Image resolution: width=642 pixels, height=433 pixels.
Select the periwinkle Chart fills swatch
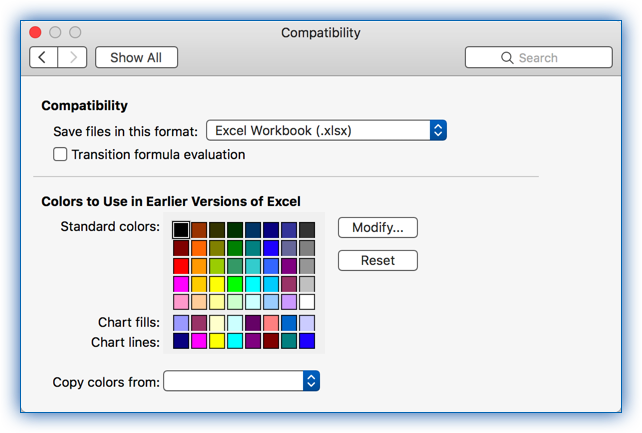point(181,323)
